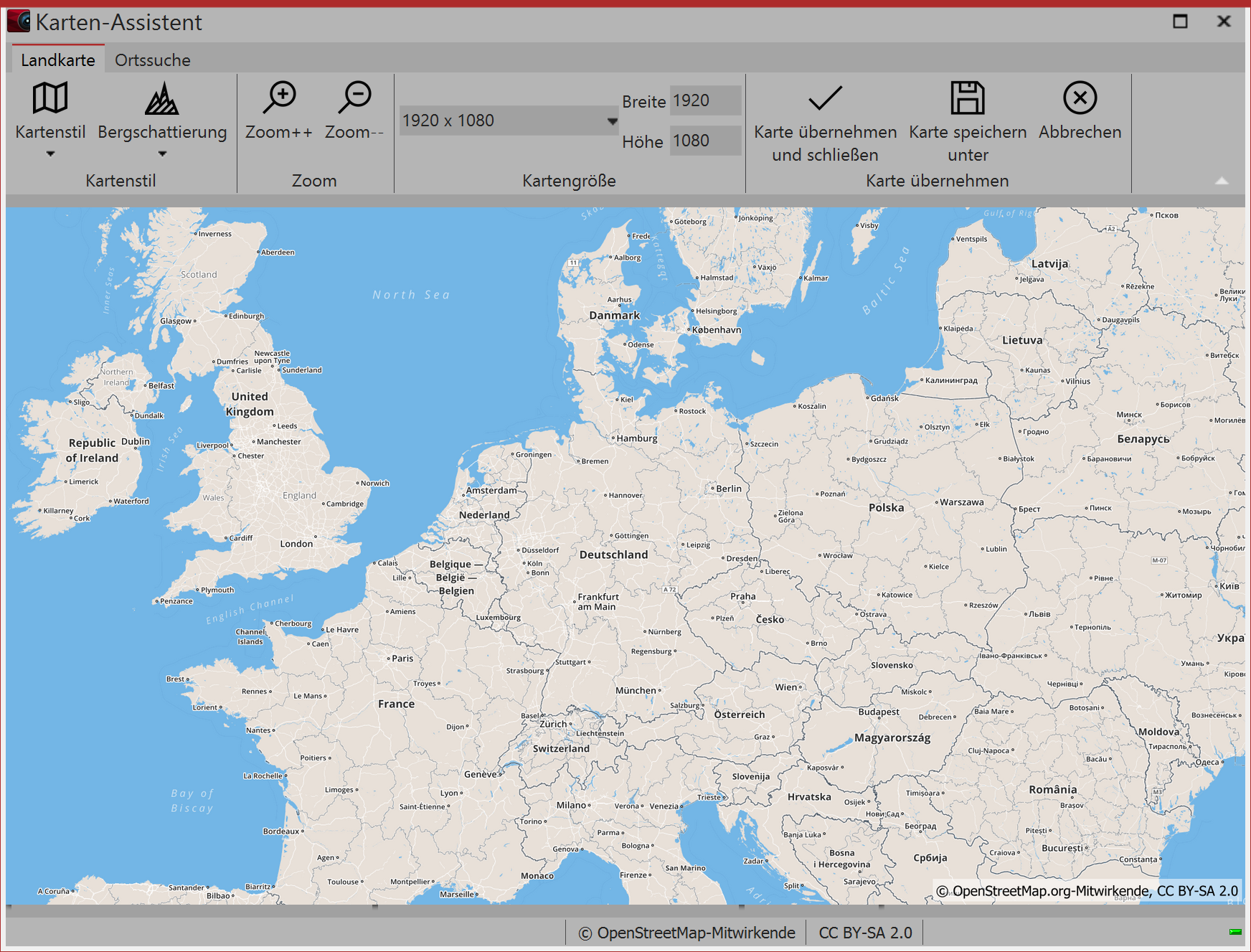The image size is (1251, 952).
Task: Apply map with Karte übernehmen checkmark
Action: (825, 98)
